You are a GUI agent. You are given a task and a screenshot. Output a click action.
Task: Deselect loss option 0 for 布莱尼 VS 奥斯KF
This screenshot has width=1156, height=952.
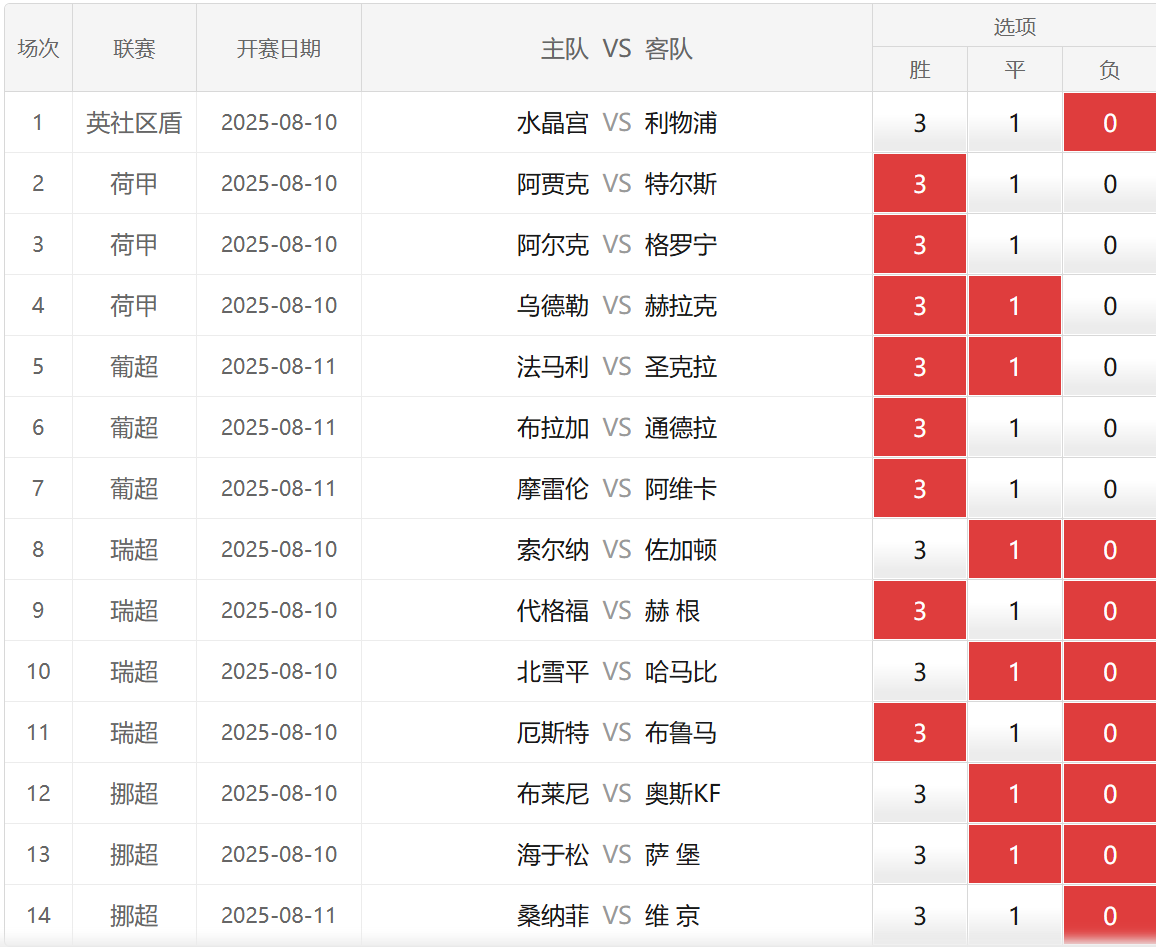coord(1110,793)
